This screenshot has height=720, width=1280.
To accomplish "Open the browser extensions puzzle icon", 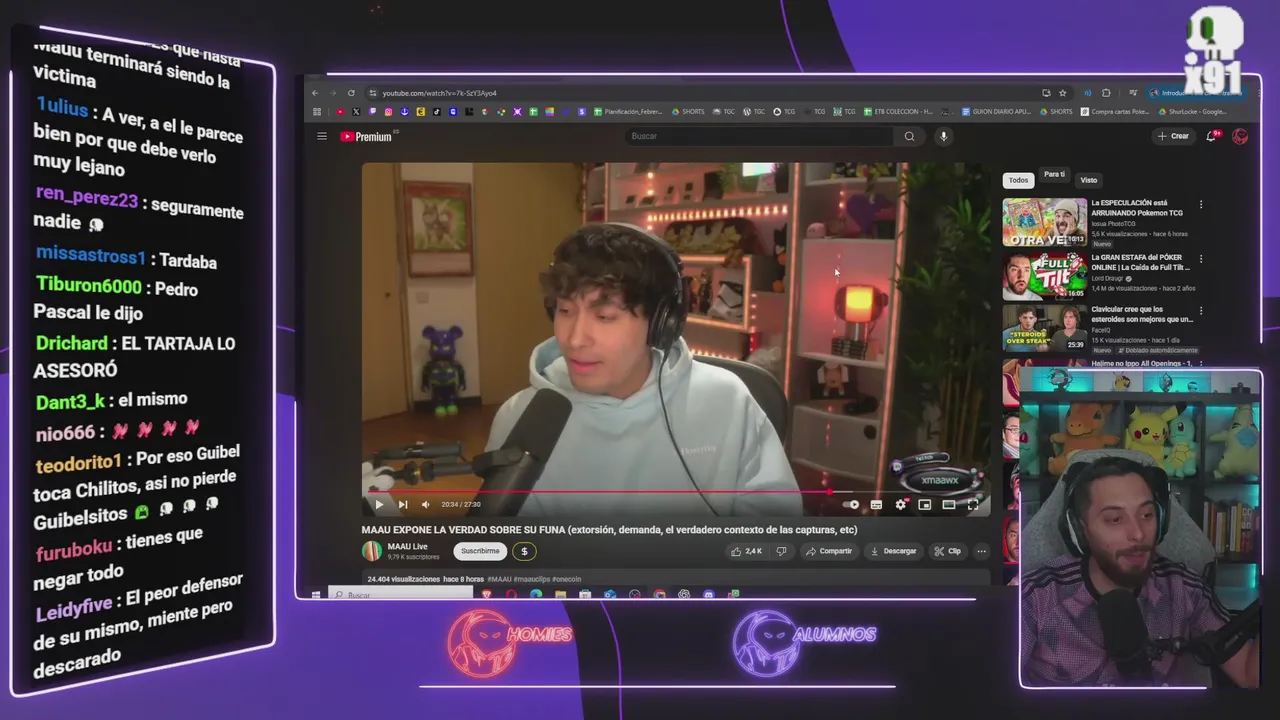I will coord(1106,93).
